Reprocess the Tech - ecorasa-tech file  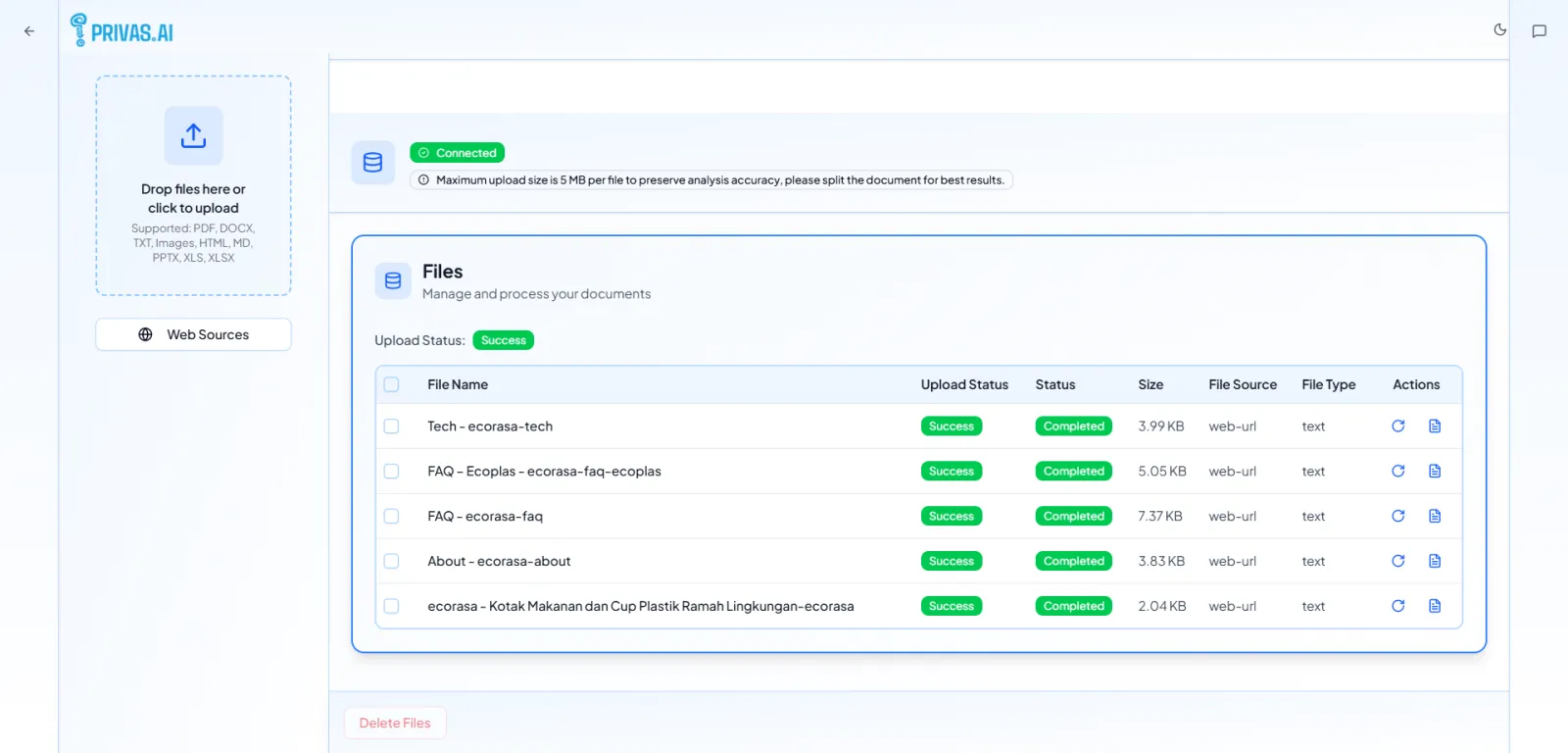pyautogui.click(x=1398, y=427)
